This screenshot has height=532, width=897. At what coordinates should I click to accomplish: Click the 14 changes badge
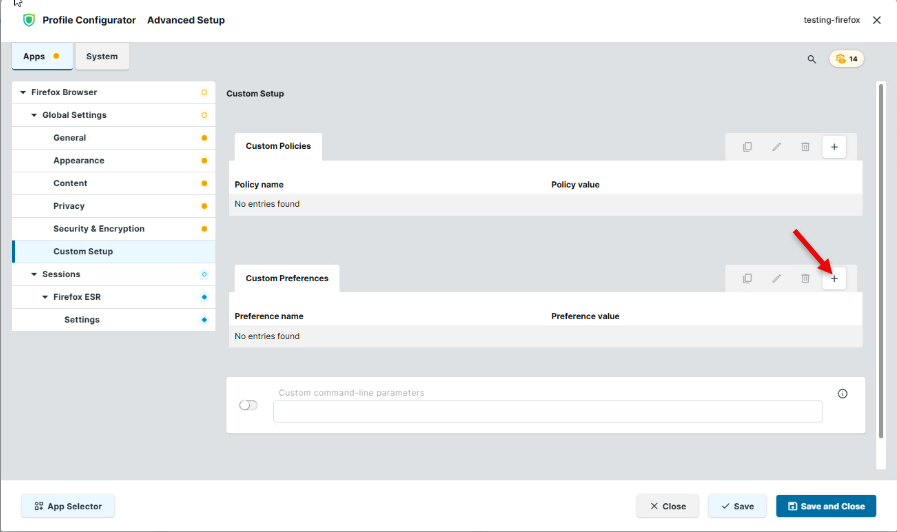847,59
